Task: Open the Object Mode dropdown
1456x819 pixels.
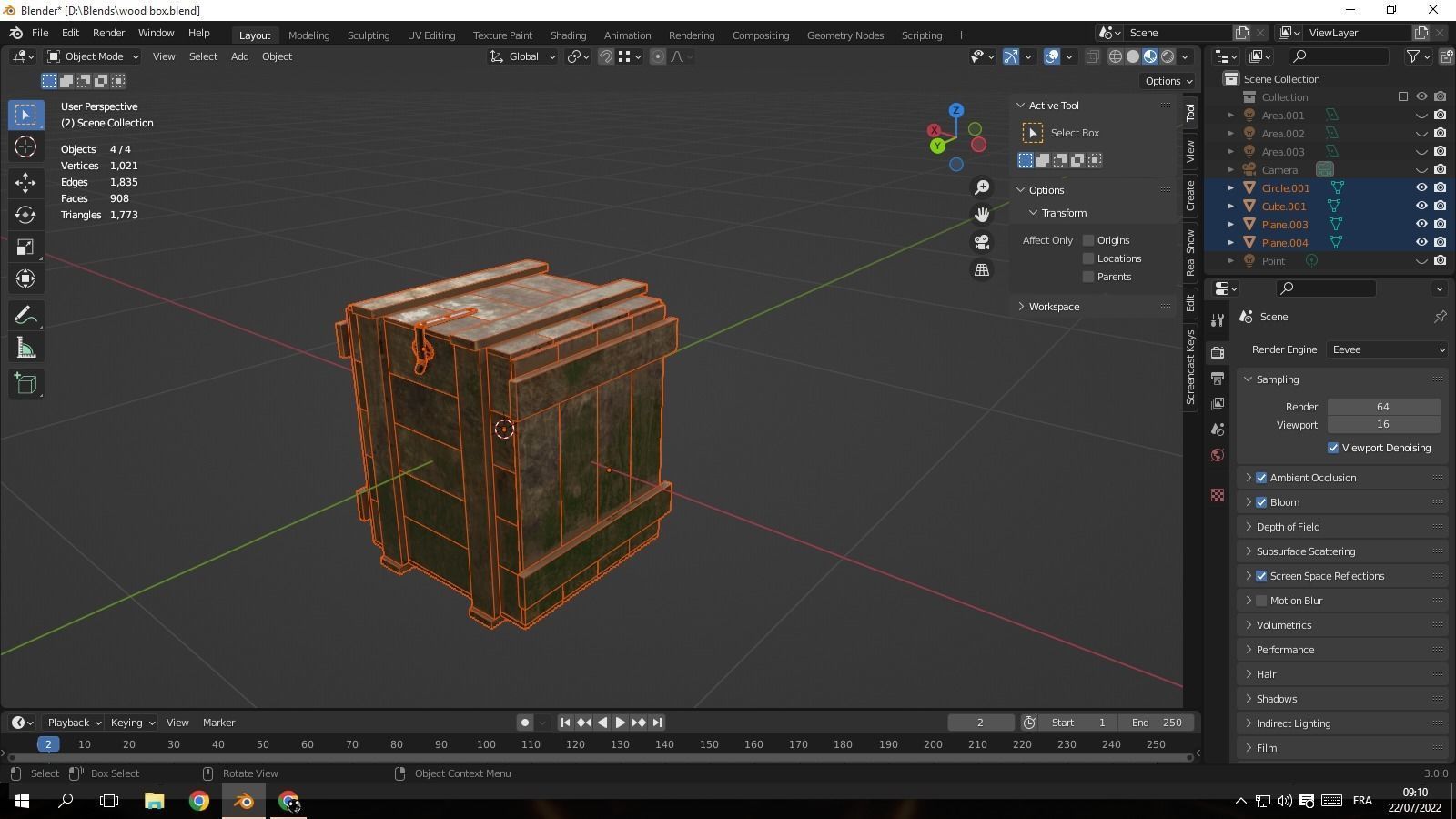Action: [x=92, y=56]
